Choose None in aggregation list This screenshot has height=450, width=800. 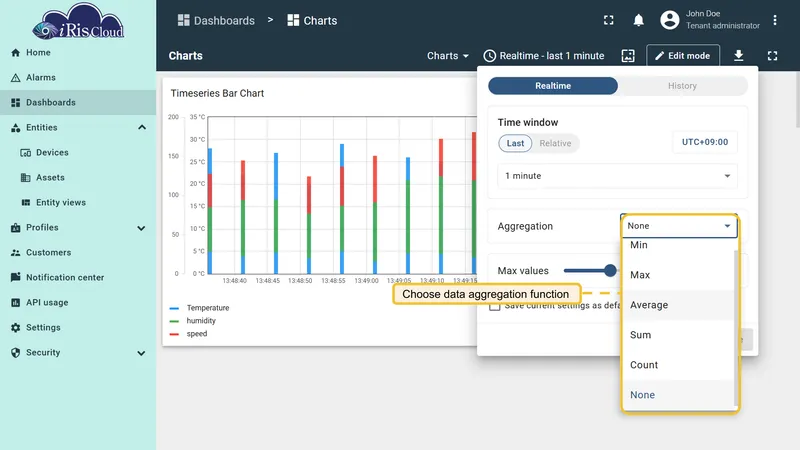678,395
